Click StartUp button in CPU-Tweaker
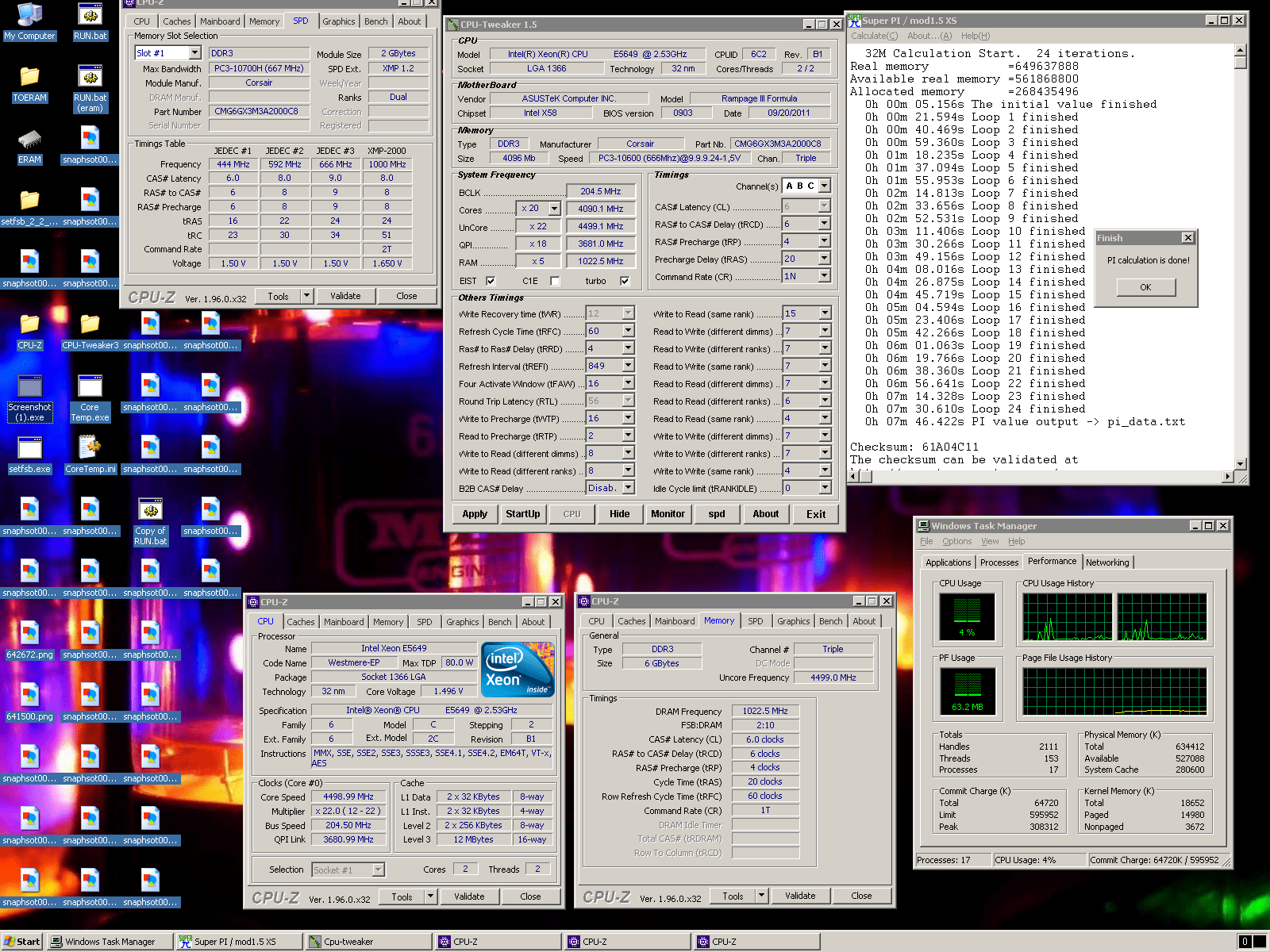The image size is (1270, 952). click(x=523, y=514)
